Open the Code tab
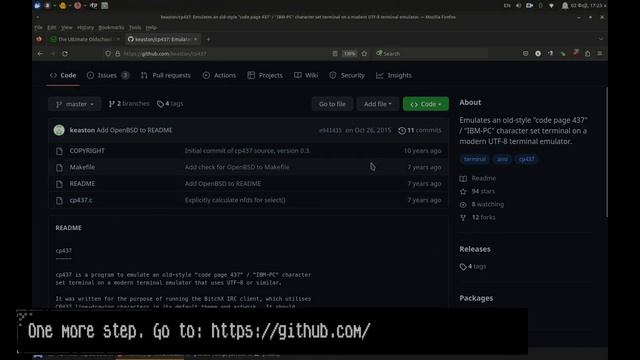 pos(63,75)
